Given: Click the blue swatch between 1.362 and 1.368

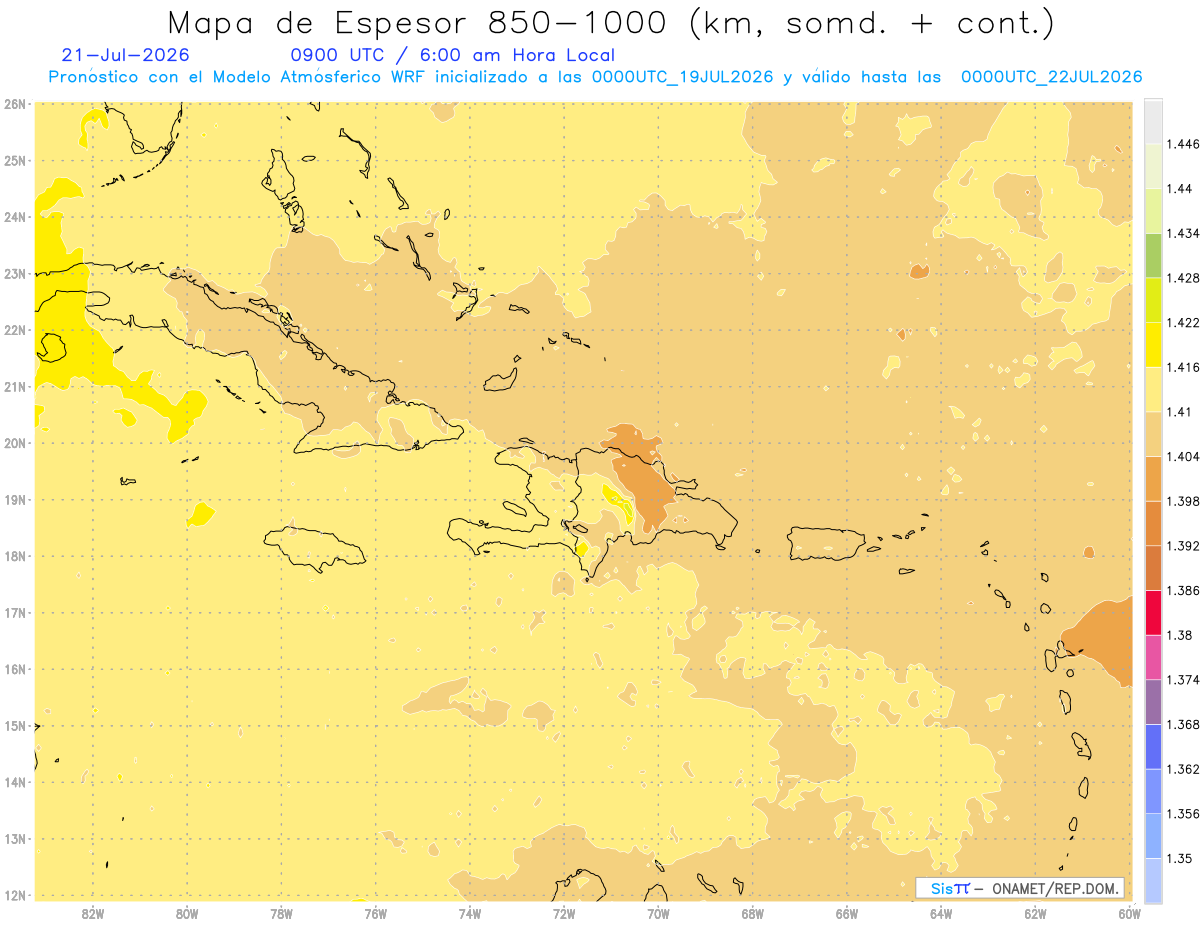Looking at the screenshot, I should pyautogui.click(x=1153, y=746).
